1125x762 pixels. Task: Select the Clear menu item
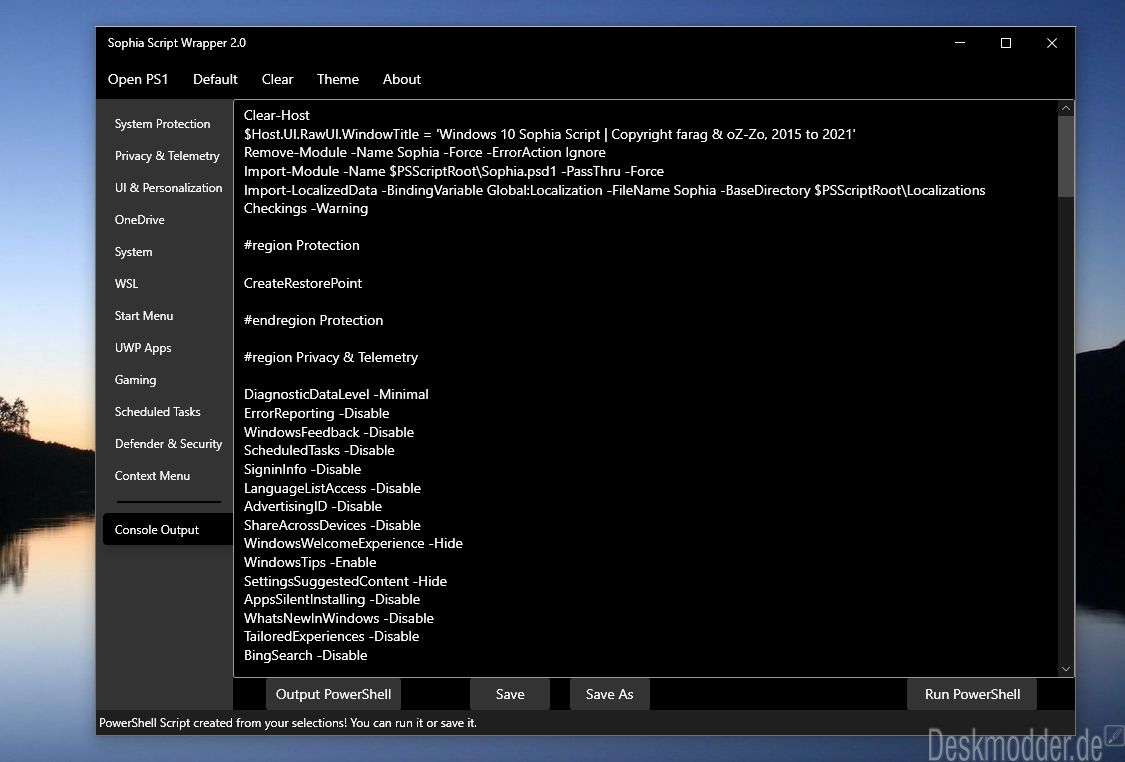coord(277,80)
